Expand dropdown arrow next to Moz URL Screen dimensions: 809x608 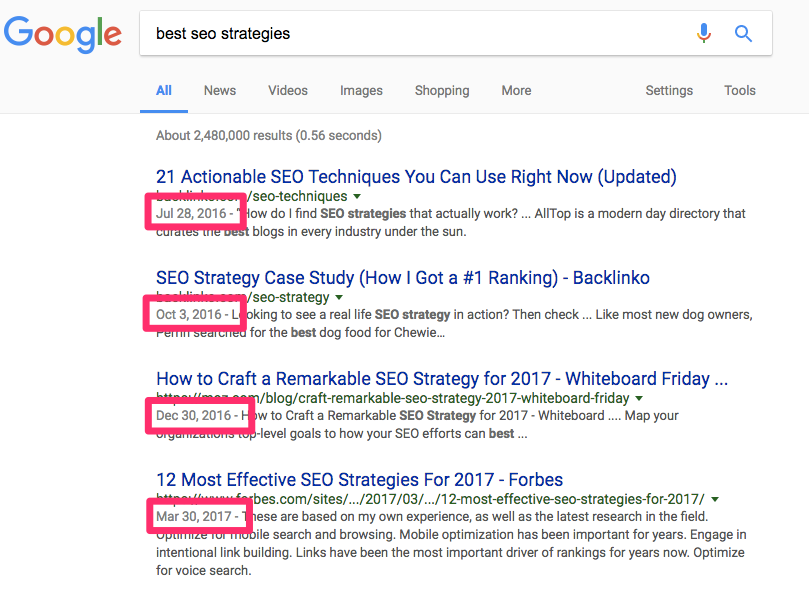pyautogui.click(x=639, y=399)
